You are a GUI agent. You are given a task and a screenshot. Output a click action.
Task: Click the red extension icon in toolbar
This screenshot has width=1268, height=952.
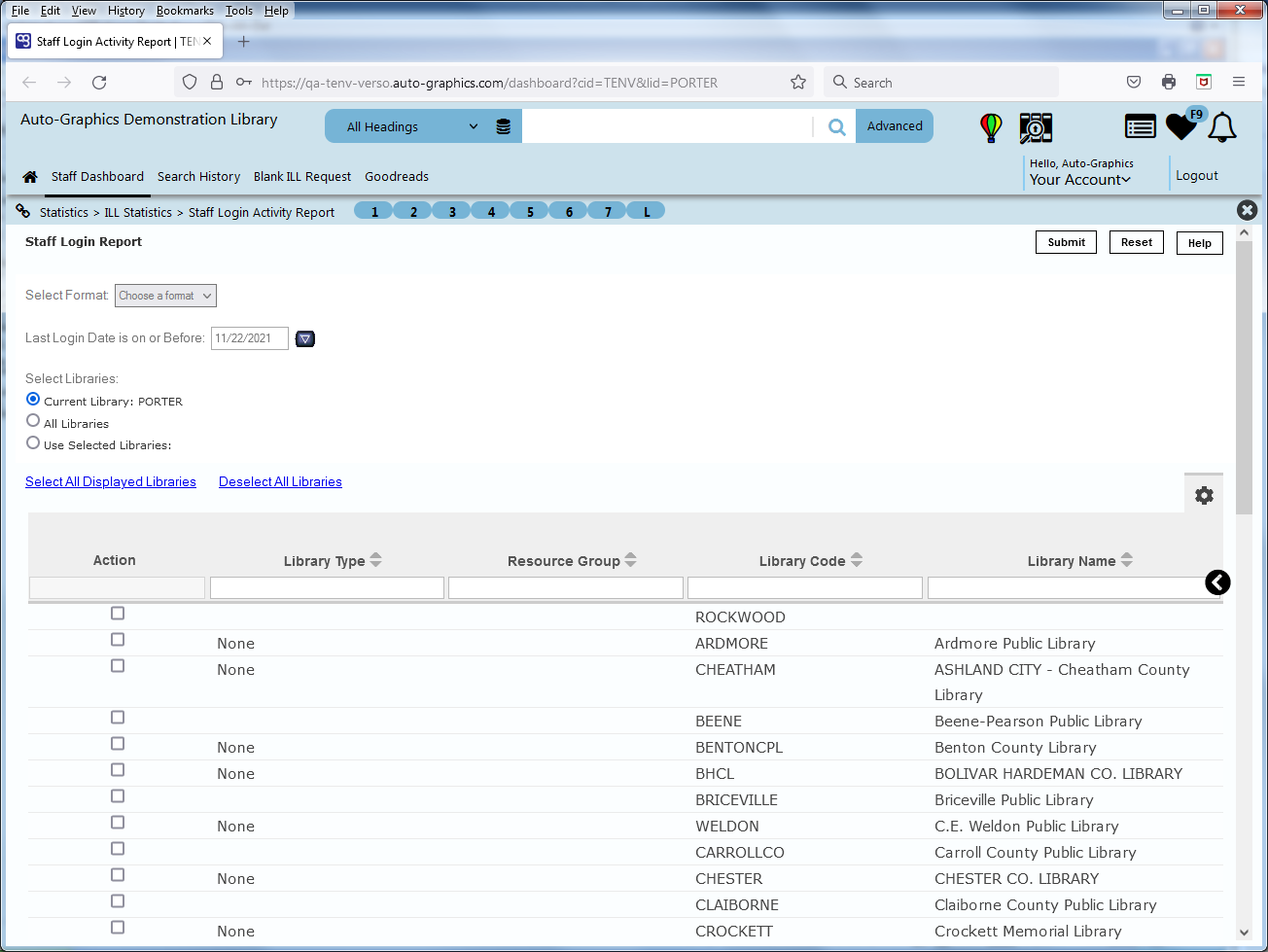[1204, 83]
